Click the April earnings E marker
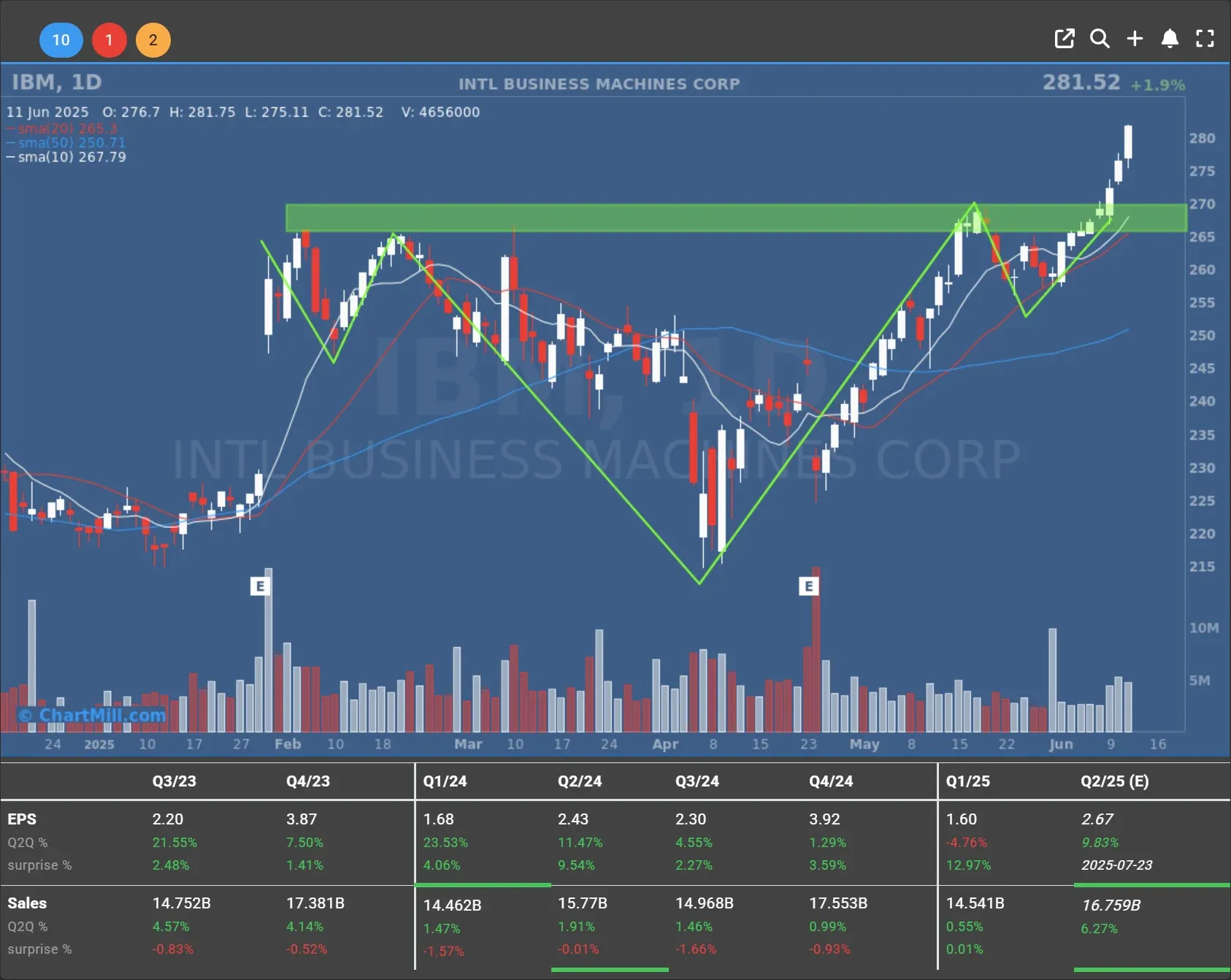 pyautogui.click(x=808, y=586)
